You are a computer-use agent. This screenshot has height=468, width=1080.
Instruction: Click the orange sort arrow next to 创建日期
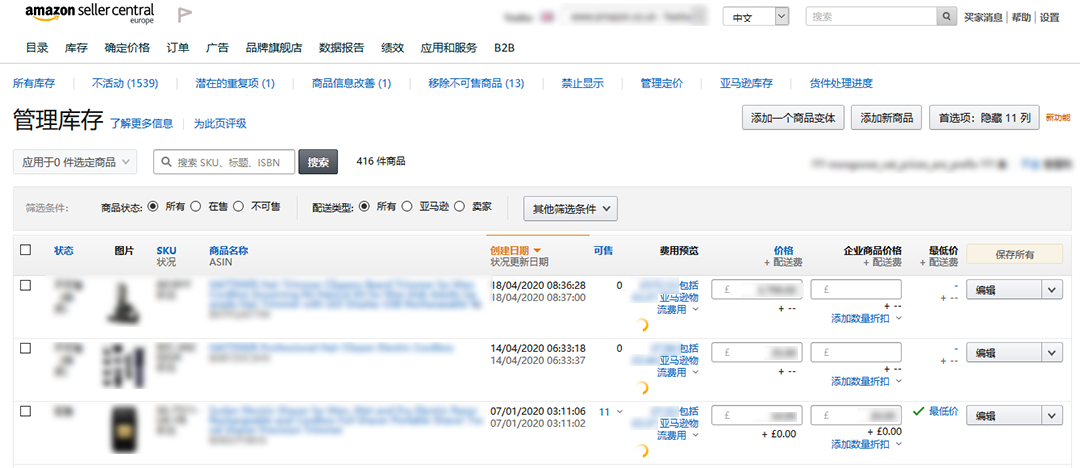point(537,250)
